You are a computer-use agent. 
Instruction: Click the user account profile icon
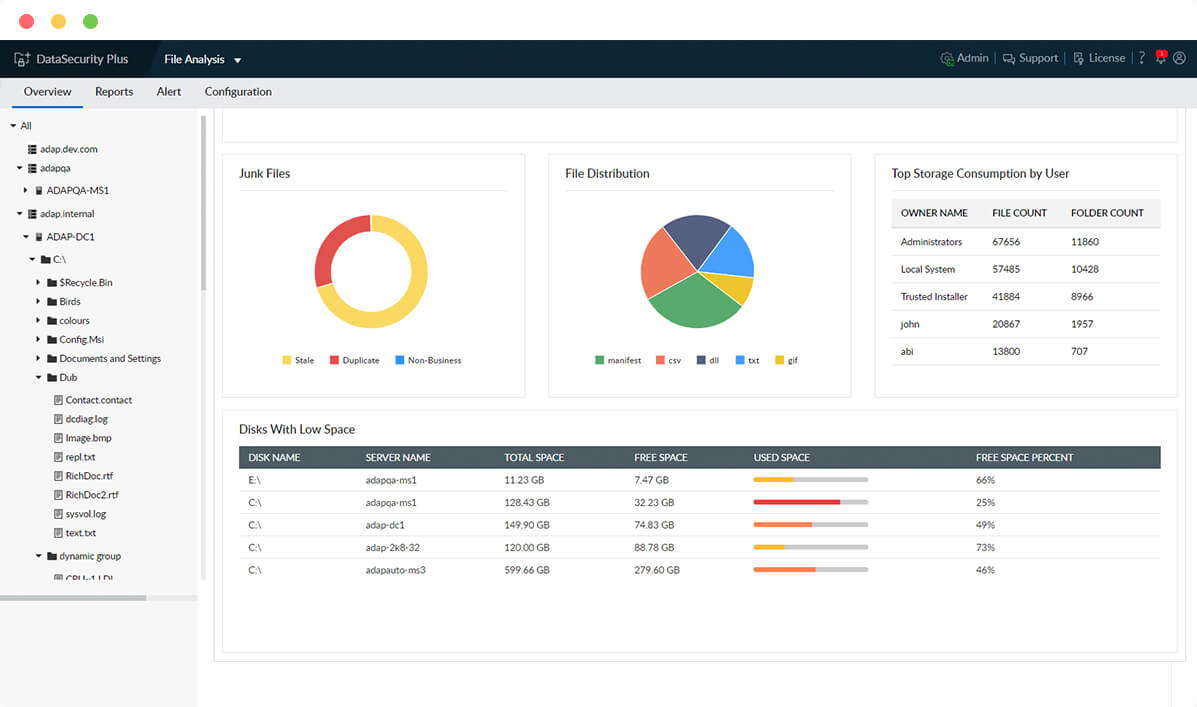[1181, 58]
